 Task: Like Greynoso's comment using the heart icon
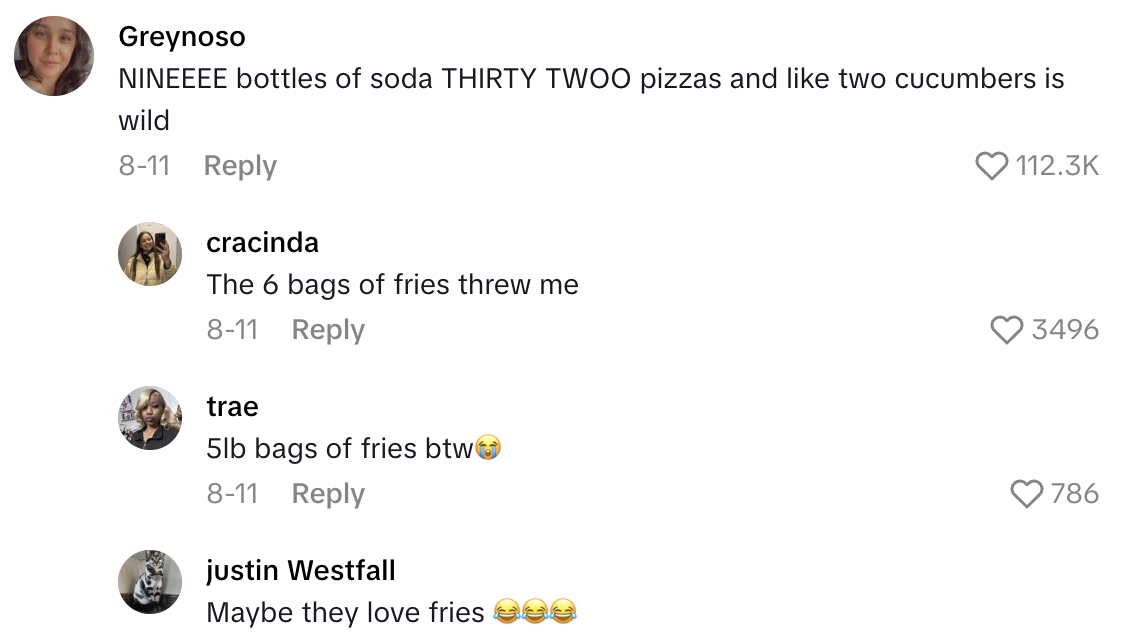click(x=993, y=166)
